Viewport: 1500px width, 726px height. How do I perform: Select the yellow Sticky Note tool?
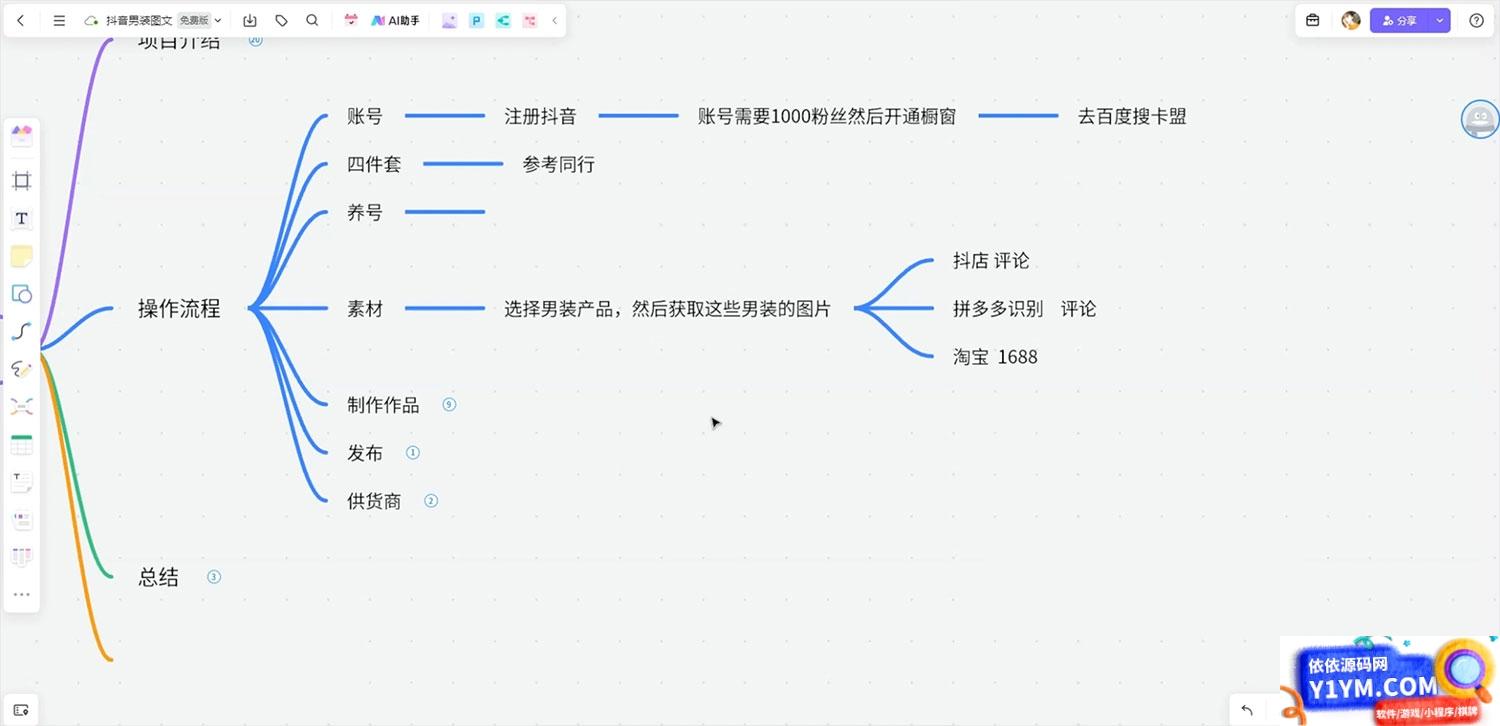pyautogui.click(x=21, y=256)
